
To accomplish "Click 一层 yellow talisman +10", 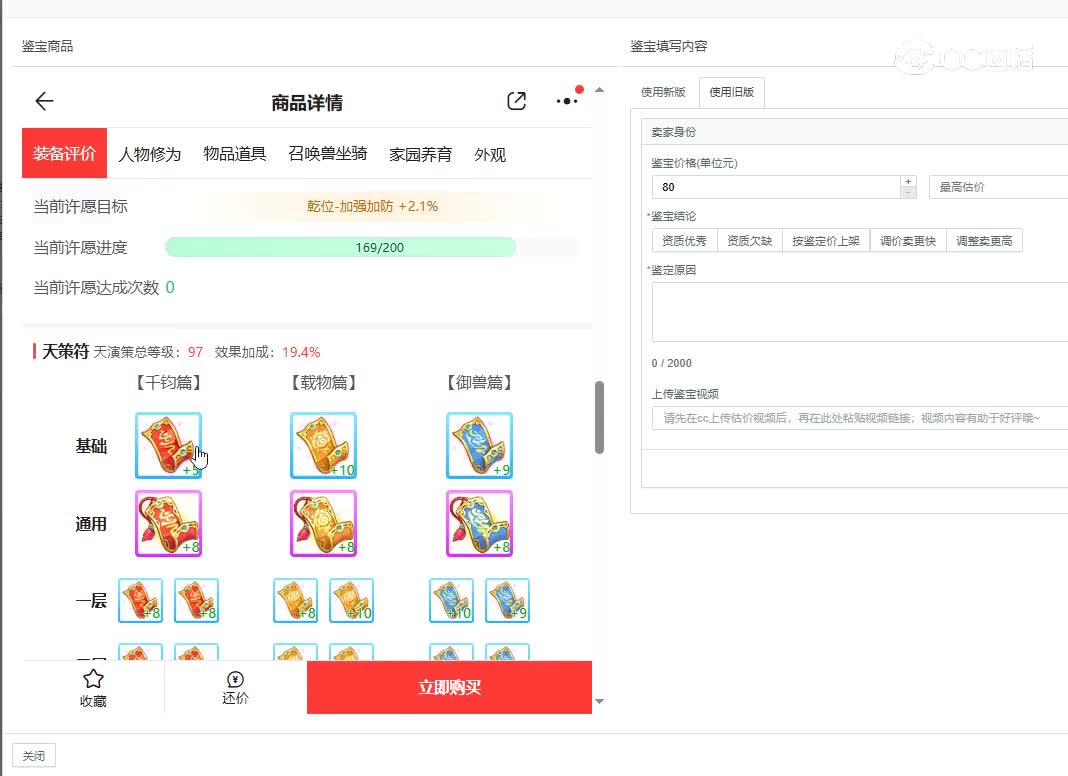I will [x=351, y=600].
